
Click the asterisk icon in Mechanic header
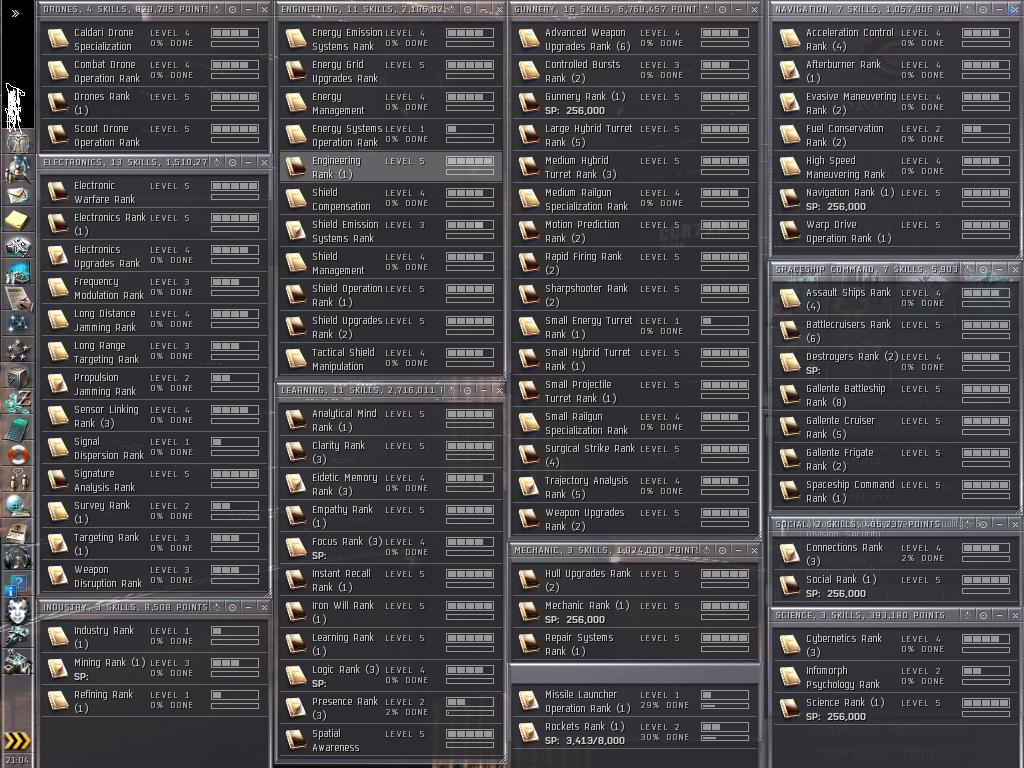tap(707, 550)
